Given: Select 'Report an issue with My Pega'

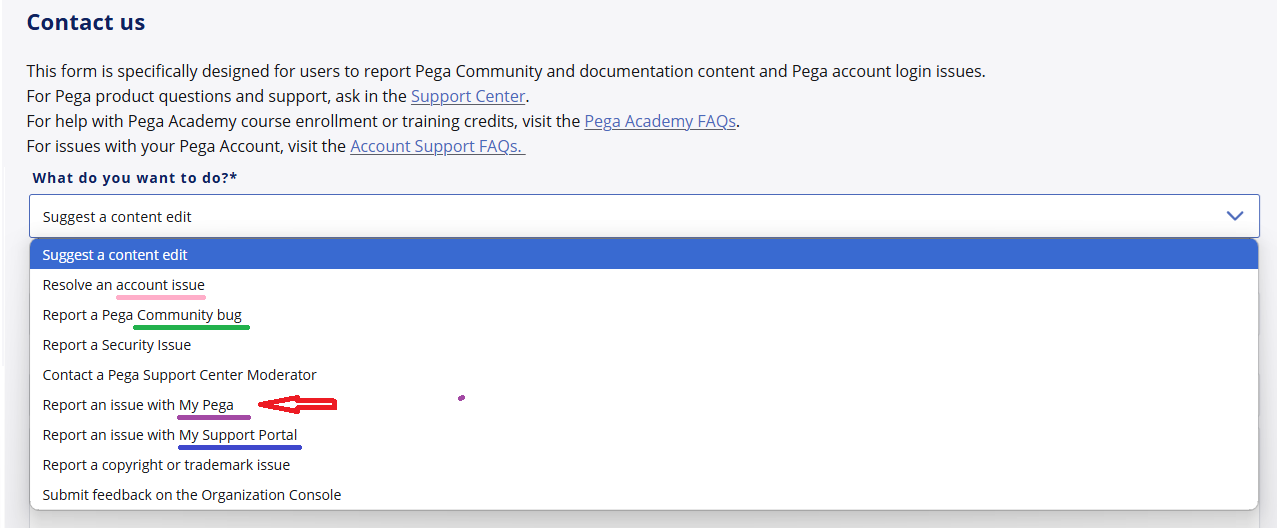Looking at the screenshot, I should [x=138, y=405].
